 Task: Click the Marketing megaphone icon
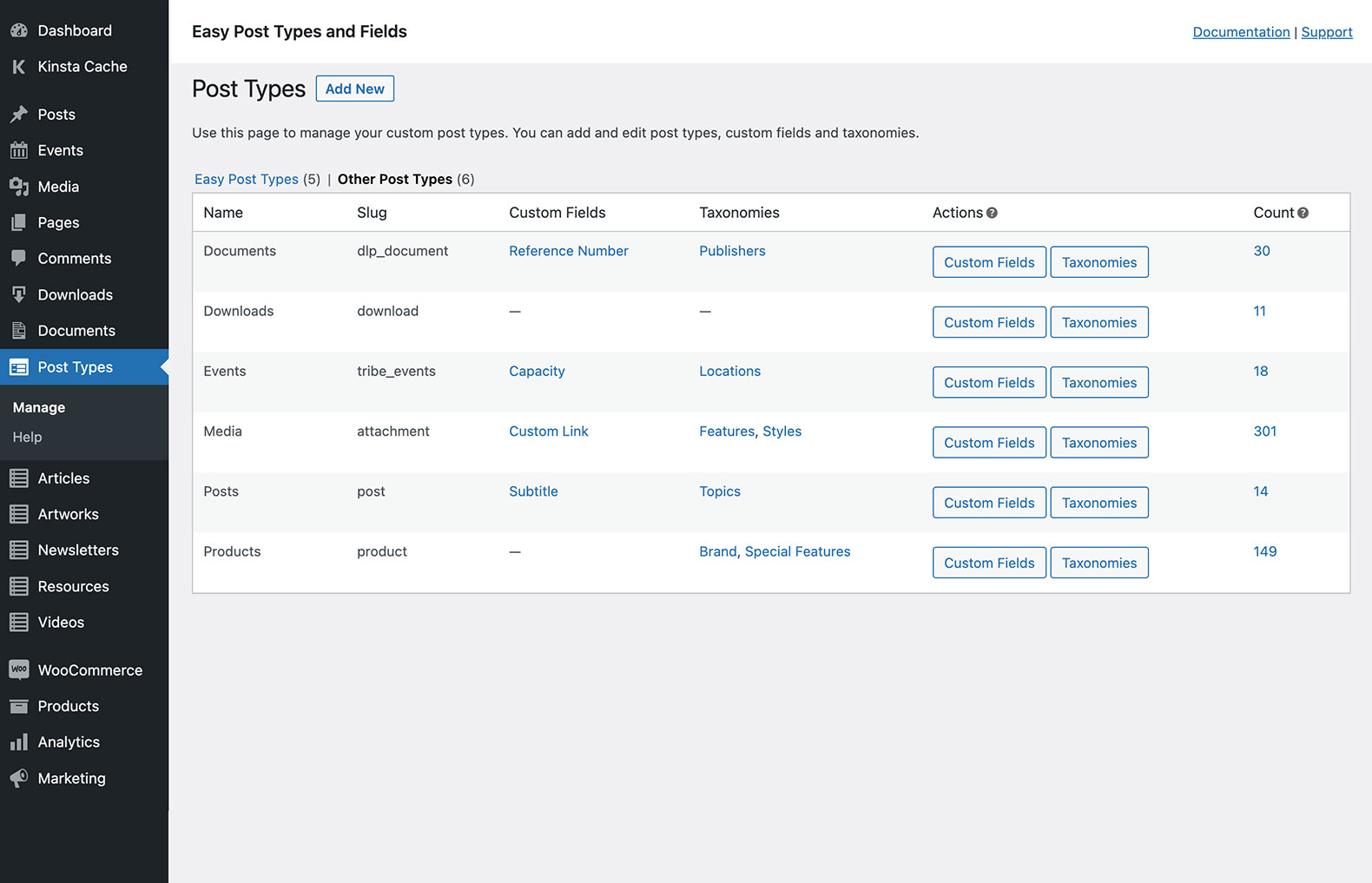coord(19,778)
